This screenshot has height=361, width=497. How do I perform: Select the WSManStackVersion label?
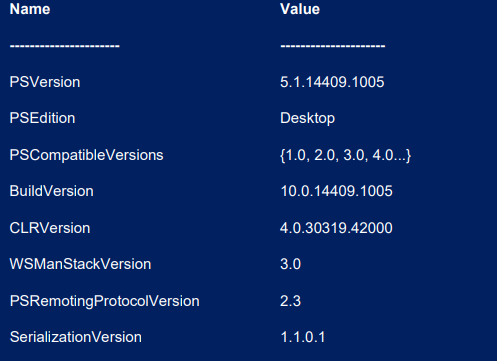click(80, 264)
